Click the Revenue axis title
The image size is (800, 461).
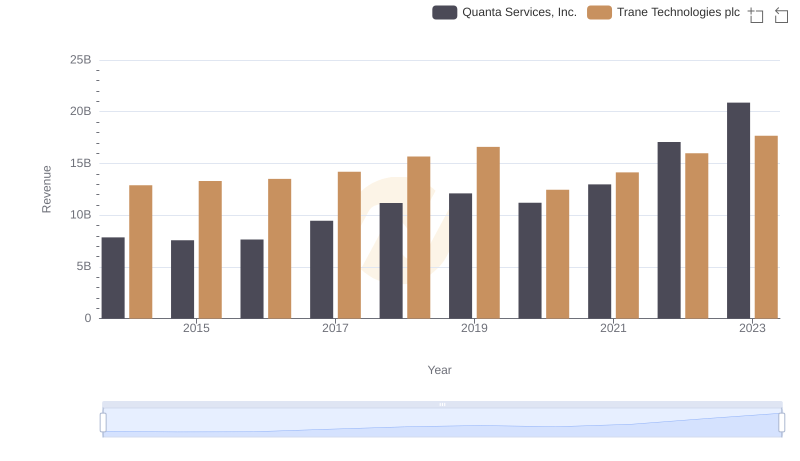tap(46, 189)
